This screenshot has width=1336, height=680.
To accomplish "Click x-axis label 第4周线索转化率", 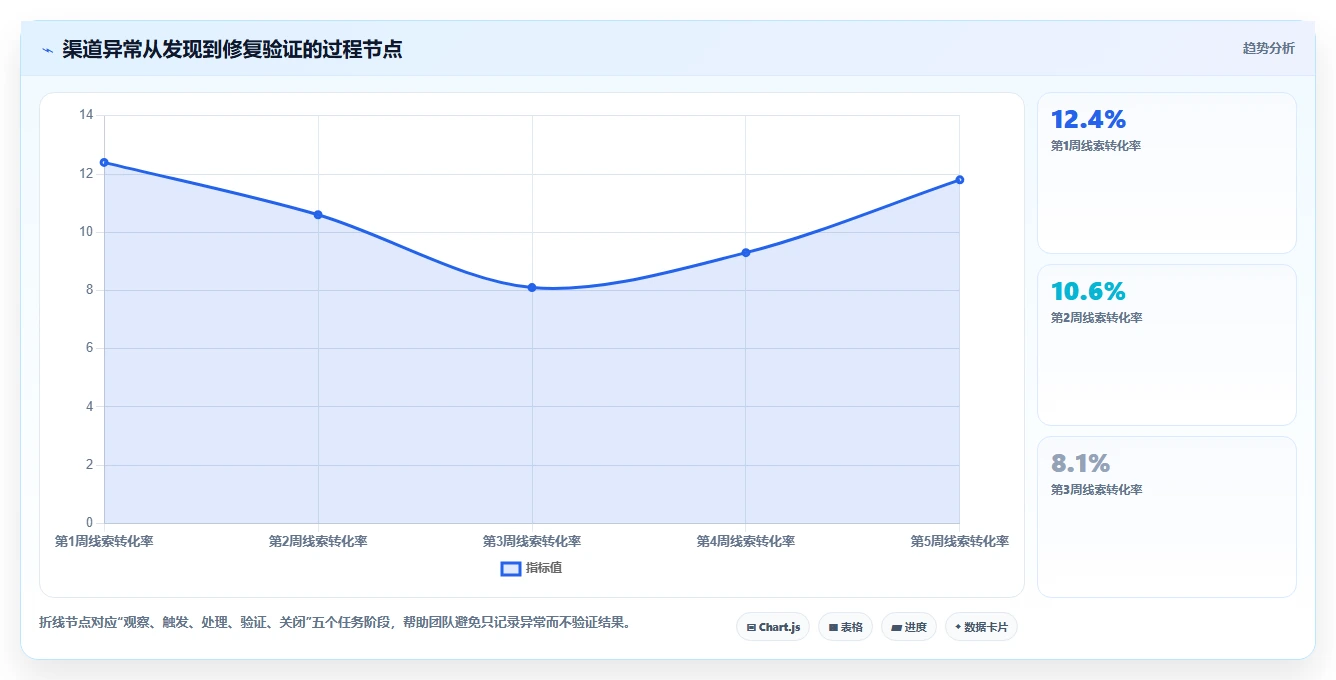I will [x=746, y=541].
